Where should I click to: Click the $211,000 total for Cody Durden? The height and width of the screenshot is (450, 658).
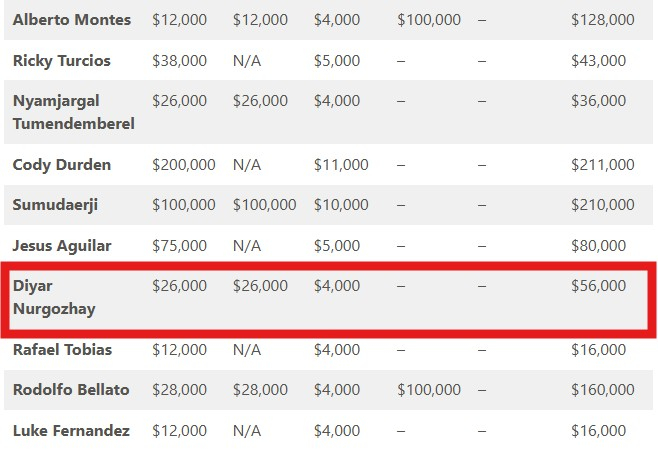coord(602,164)
